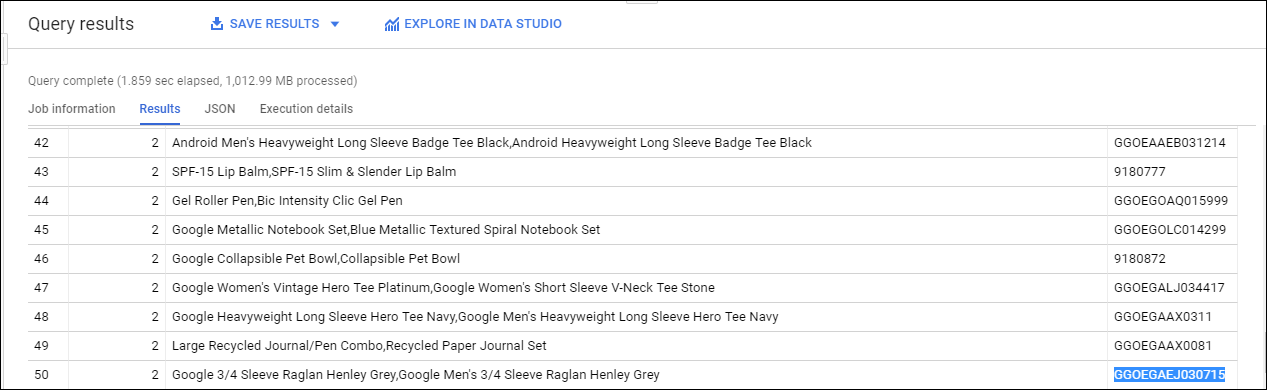This screenshot has width=1267, height=390.
Task: Click SKU value 9180872
Action: [1139, 259]
